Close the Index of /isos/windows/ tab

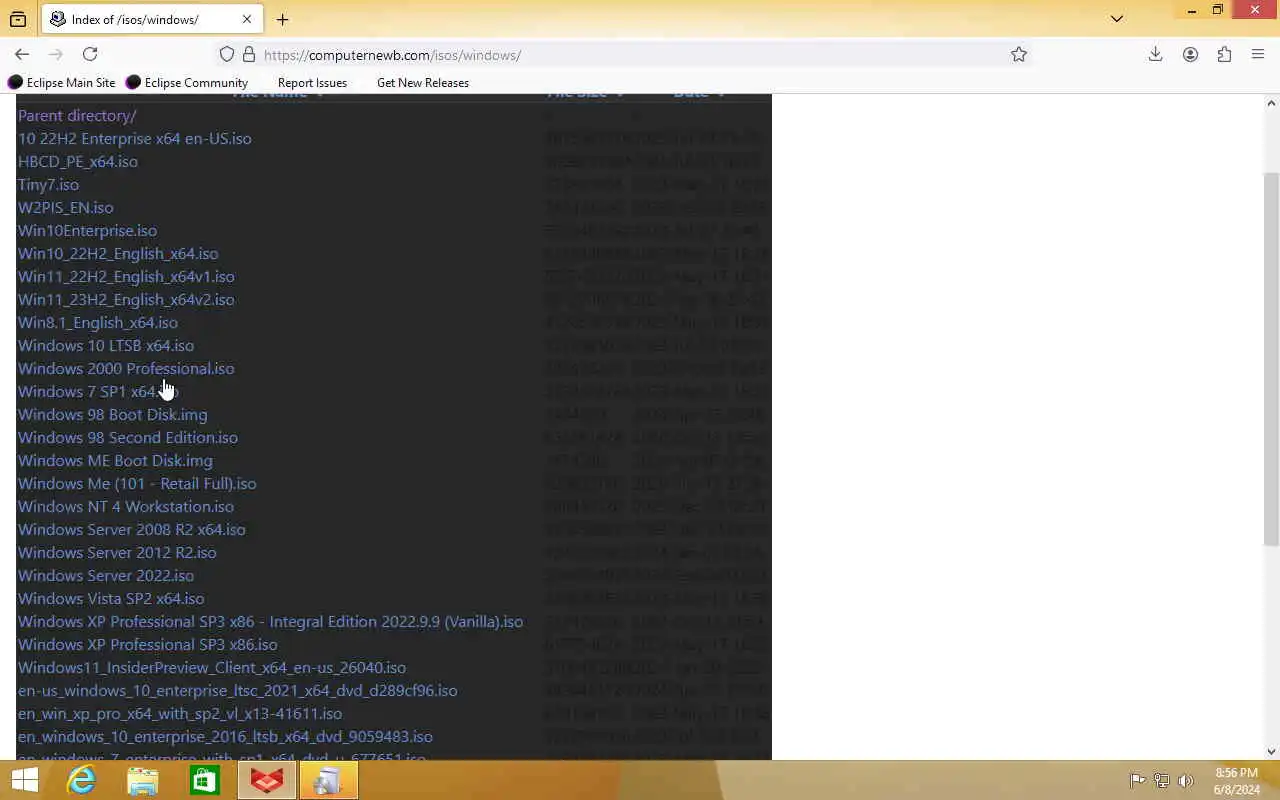[x=247, y=19]
